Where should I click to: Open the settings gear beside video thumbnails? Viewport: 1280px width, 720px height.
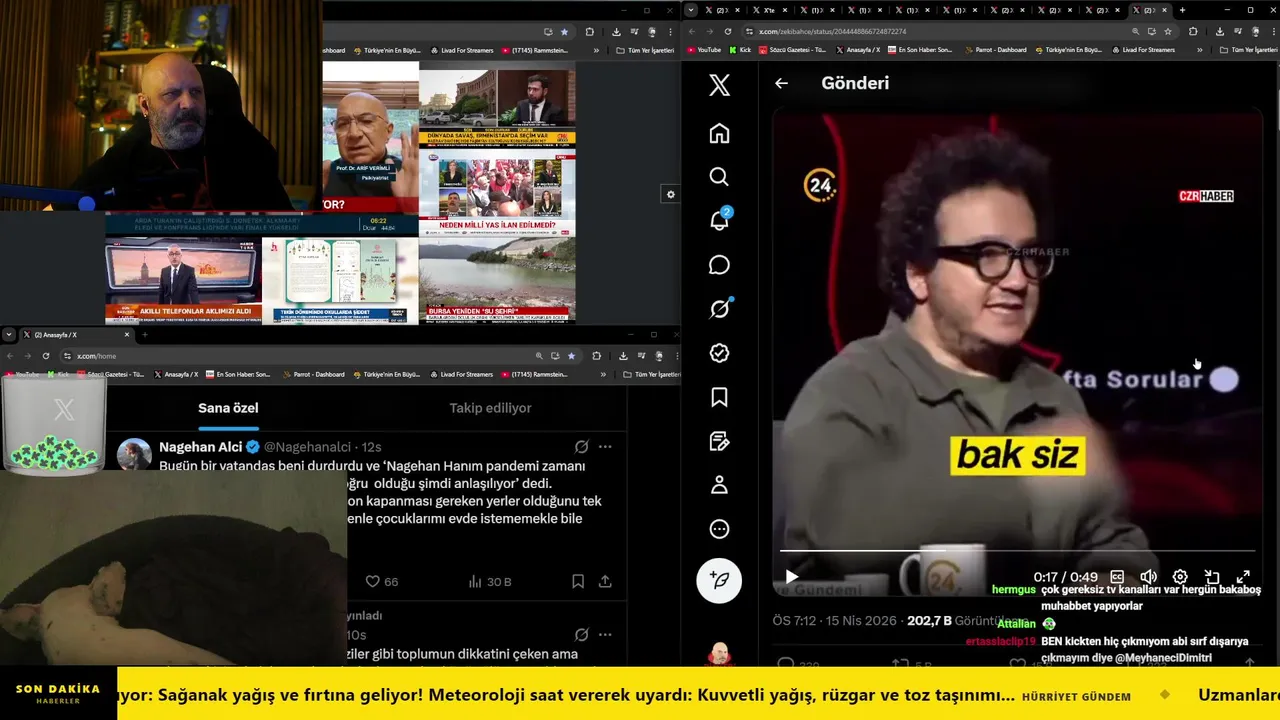(x=670, y=195)
